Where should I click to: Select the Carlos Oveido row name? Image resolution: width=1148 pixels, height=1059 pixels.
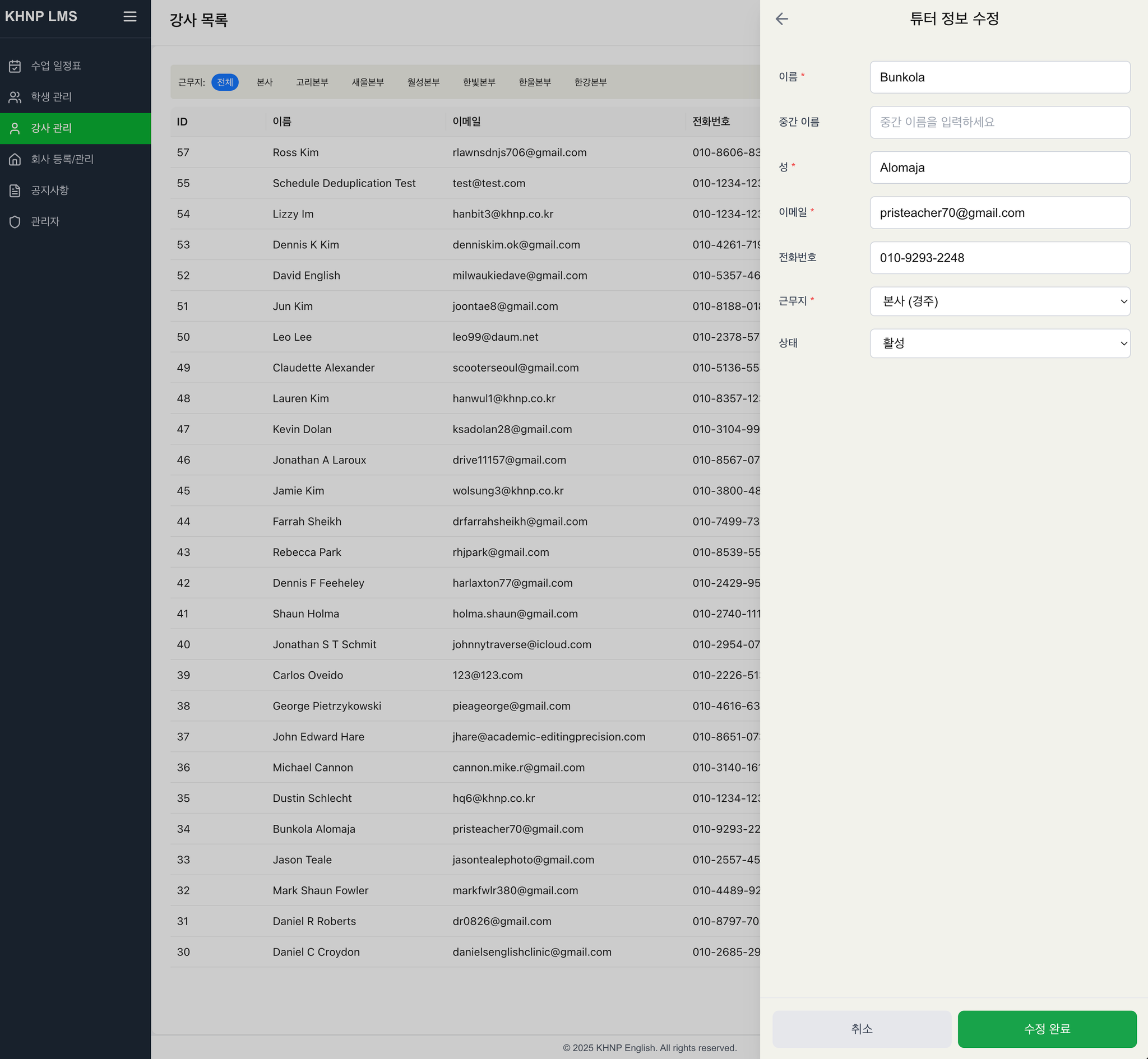(x=308, y=676)
